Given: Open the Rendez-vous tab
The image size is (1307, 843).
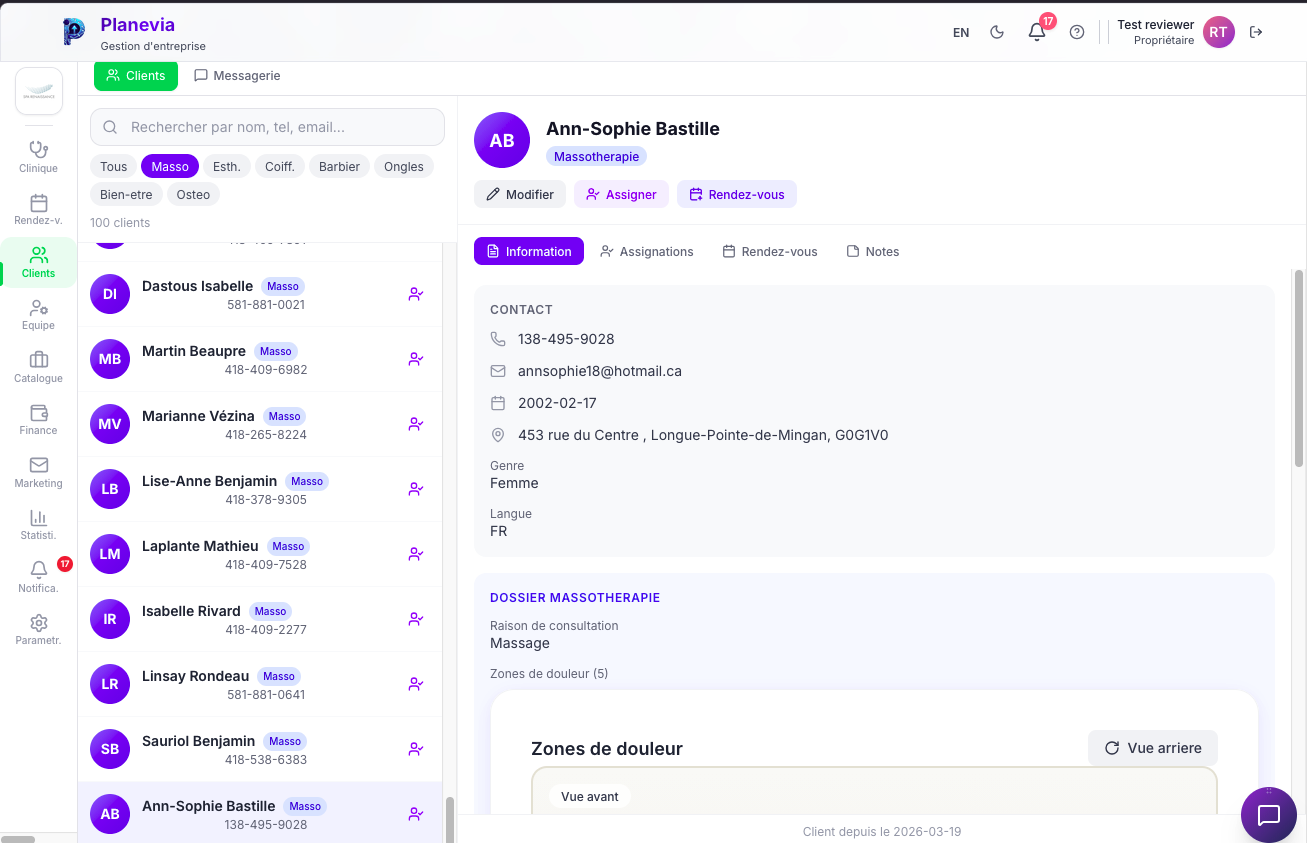Looking at the screenshot, I should click(770, 251).
